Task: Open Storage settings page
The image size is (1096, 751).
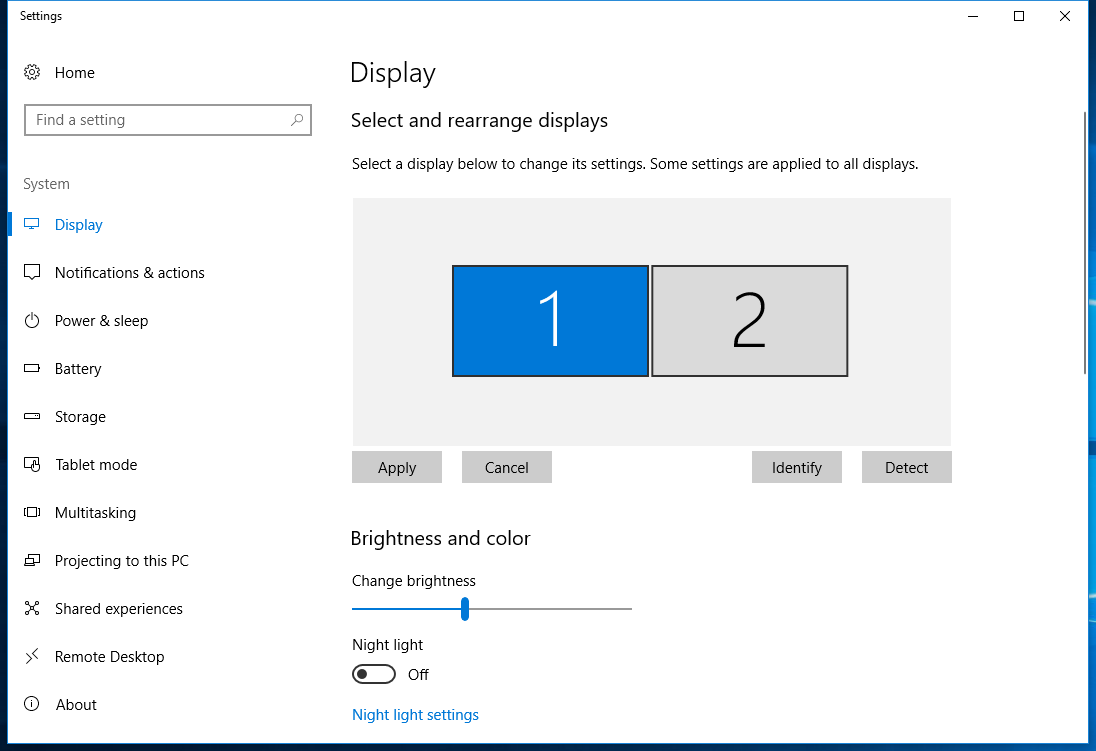Action: coord(80,417)
